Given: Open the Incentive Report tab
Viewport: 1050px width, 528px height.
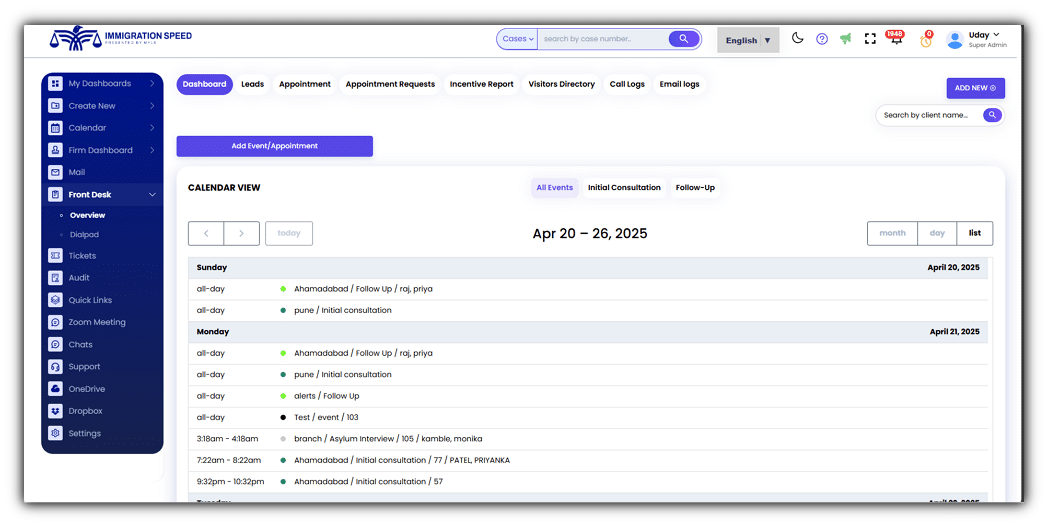Looking at the screenshot, I should pos(481,84).
